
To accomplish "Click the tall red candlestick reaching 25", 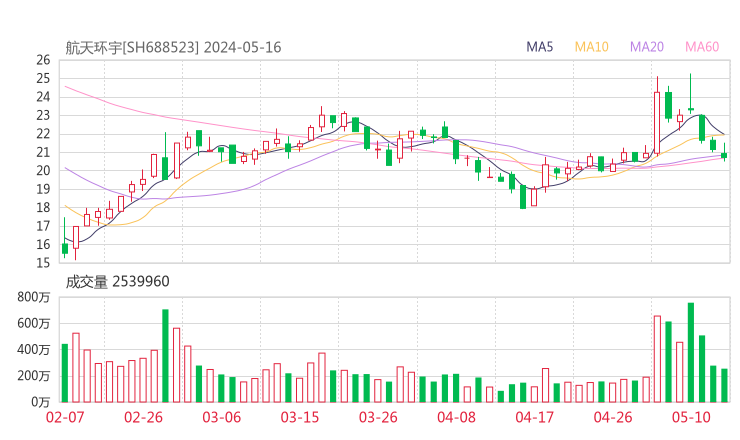I will (657, 116).
